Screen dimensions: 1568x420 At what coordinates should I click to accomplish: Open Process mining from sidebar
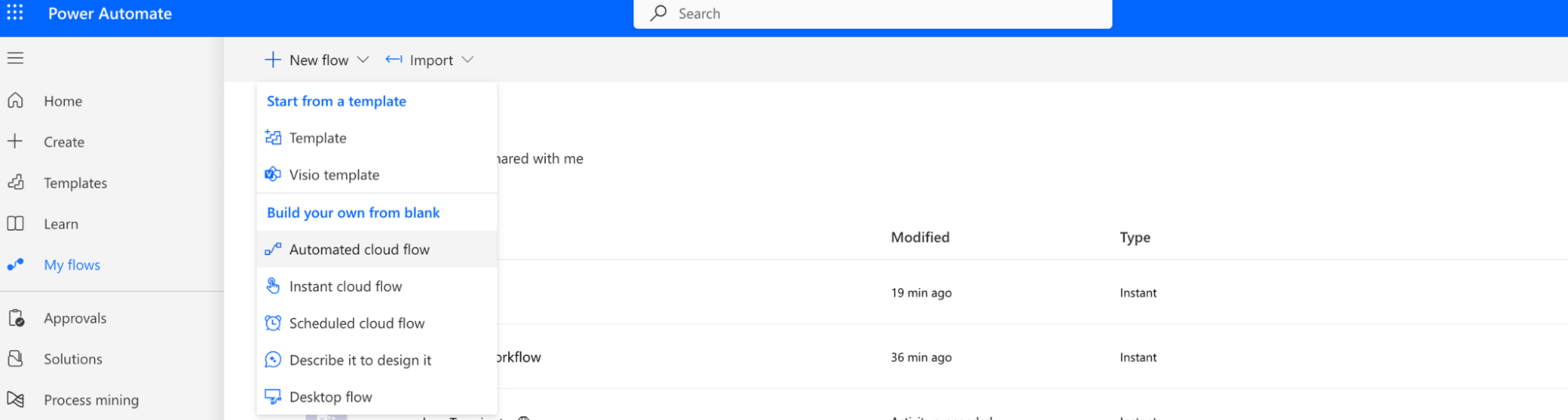[x=91, y=400]
